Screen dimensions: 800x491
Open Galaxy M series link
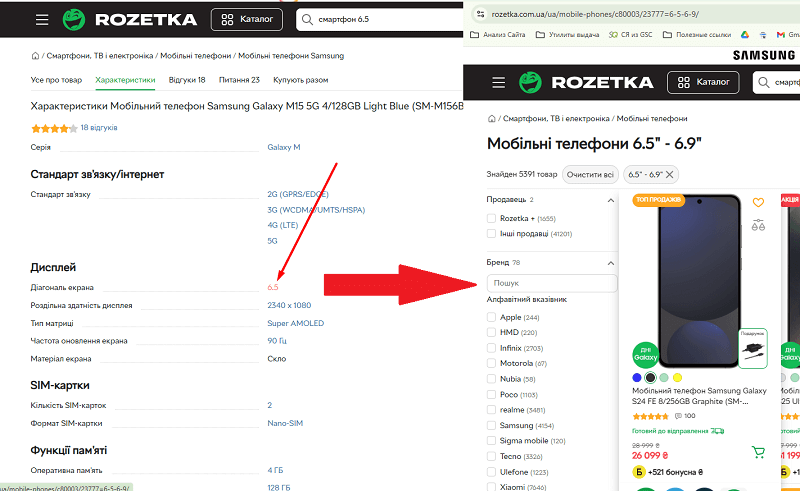tap(284, 147)
